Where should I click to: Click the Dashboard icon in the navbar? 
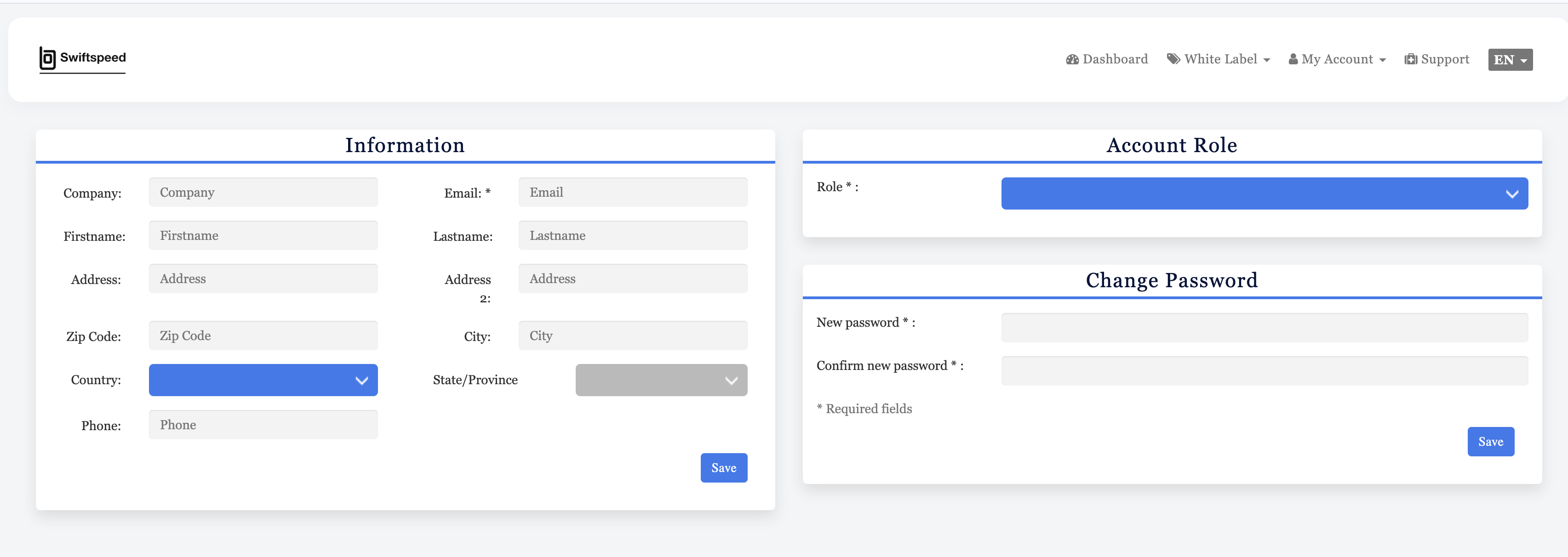tap(1072, 59)
